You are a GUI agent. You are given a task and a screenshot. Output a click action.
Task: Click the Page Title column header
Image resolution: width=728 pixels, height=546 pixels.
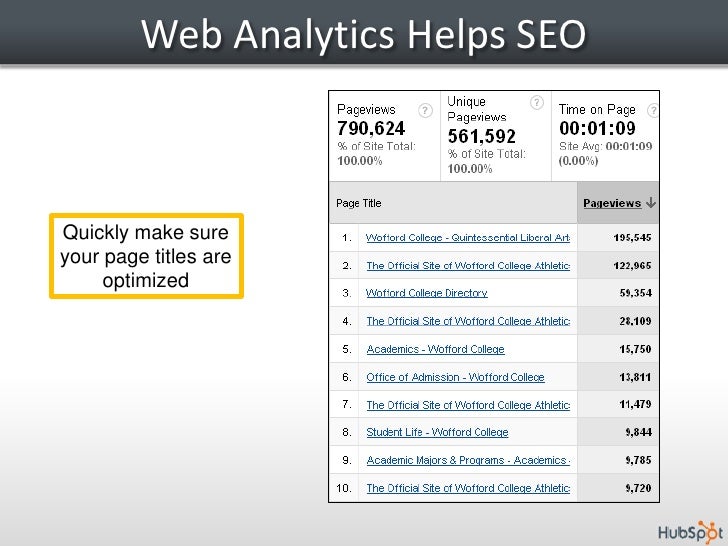[358, 203]
